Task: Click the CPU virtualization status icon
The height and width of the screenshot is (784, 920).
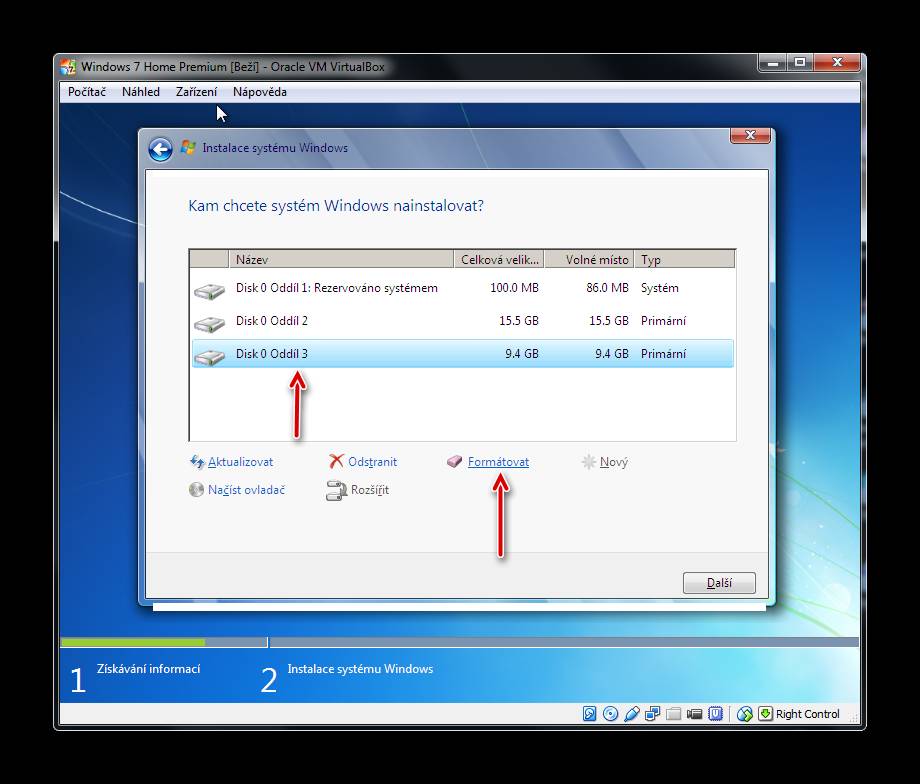Action: tap(715, 714)
